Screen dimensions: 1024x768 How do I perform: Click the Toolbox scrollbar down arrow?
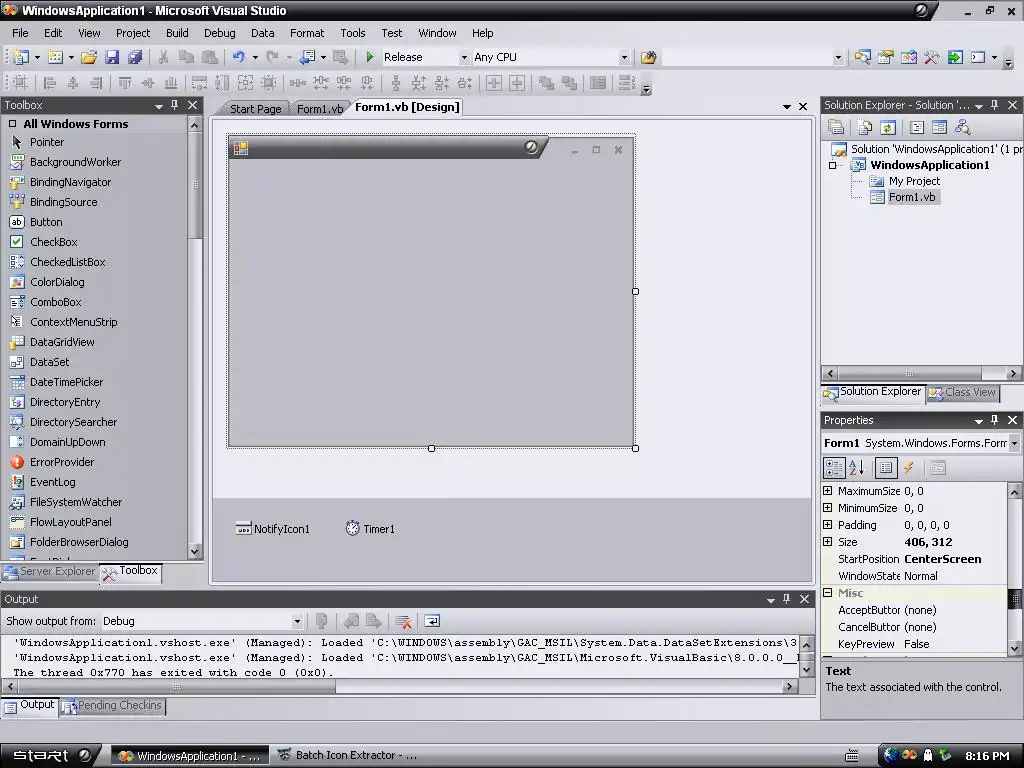click(x=195, y=551)
